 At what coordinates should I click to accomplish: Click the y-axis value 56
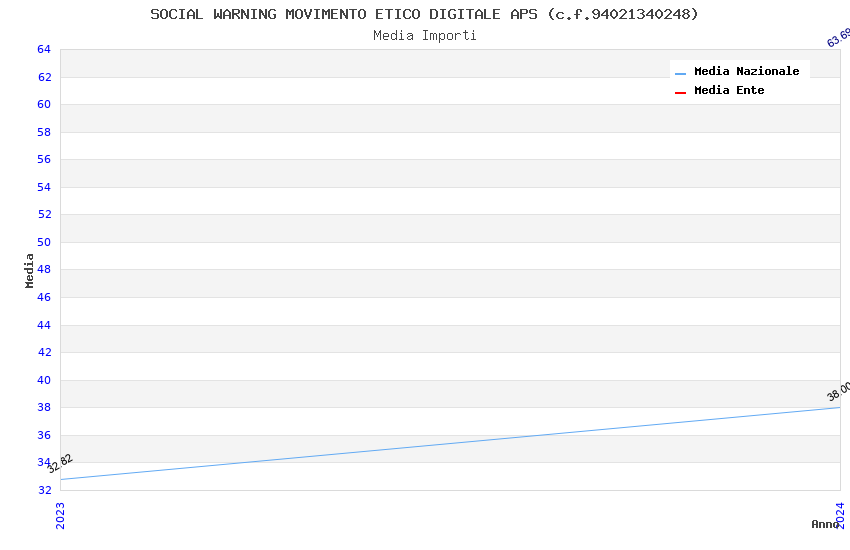(44, 159)
